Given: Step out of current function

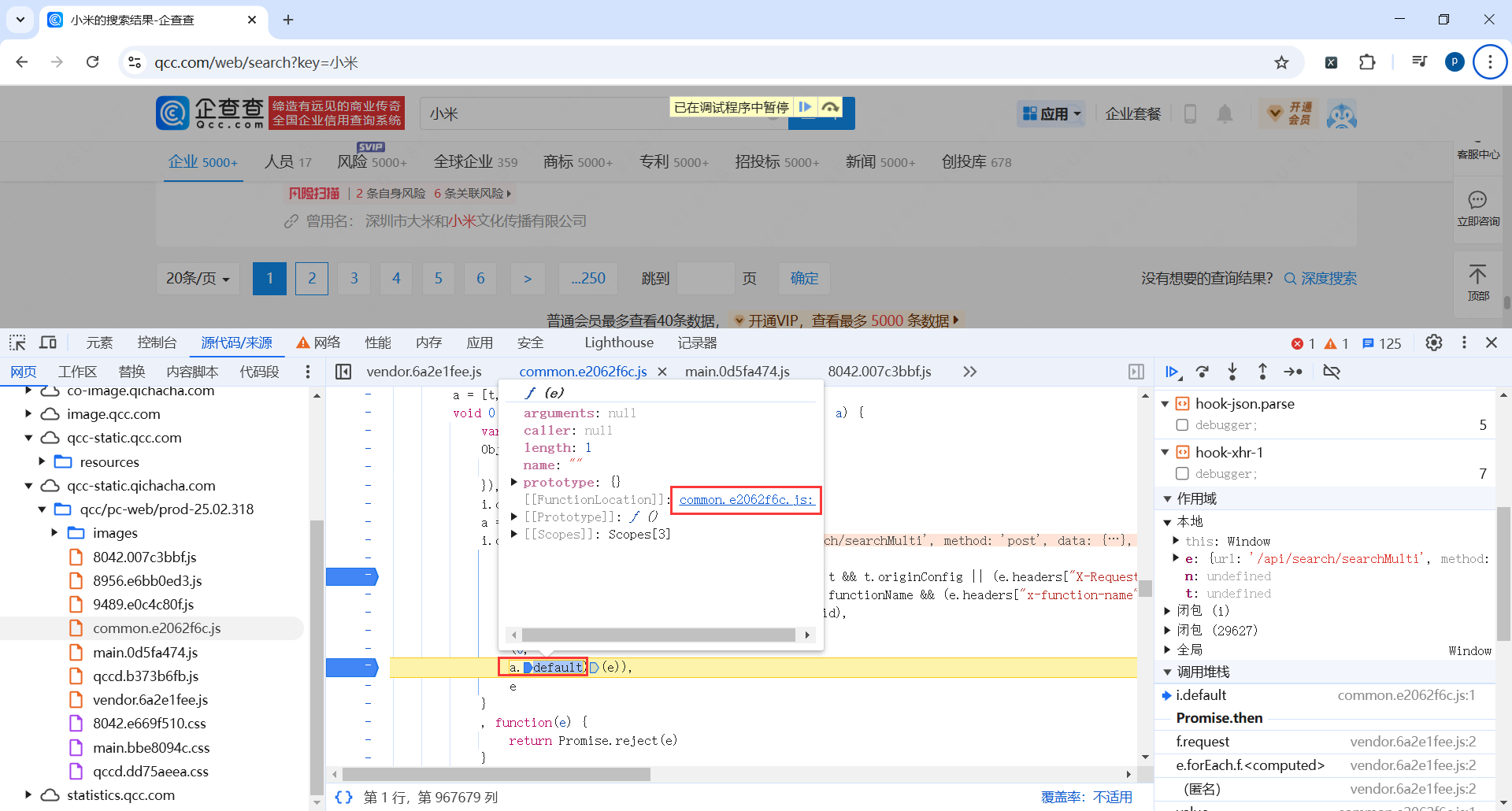Looking at the screenshot, I should tap(1262, 372).
